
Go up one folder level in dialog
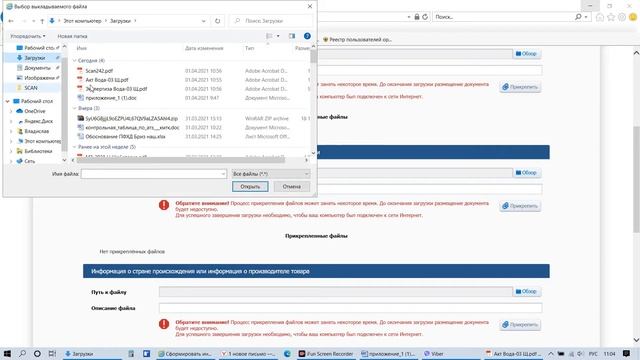click(42, 21)
